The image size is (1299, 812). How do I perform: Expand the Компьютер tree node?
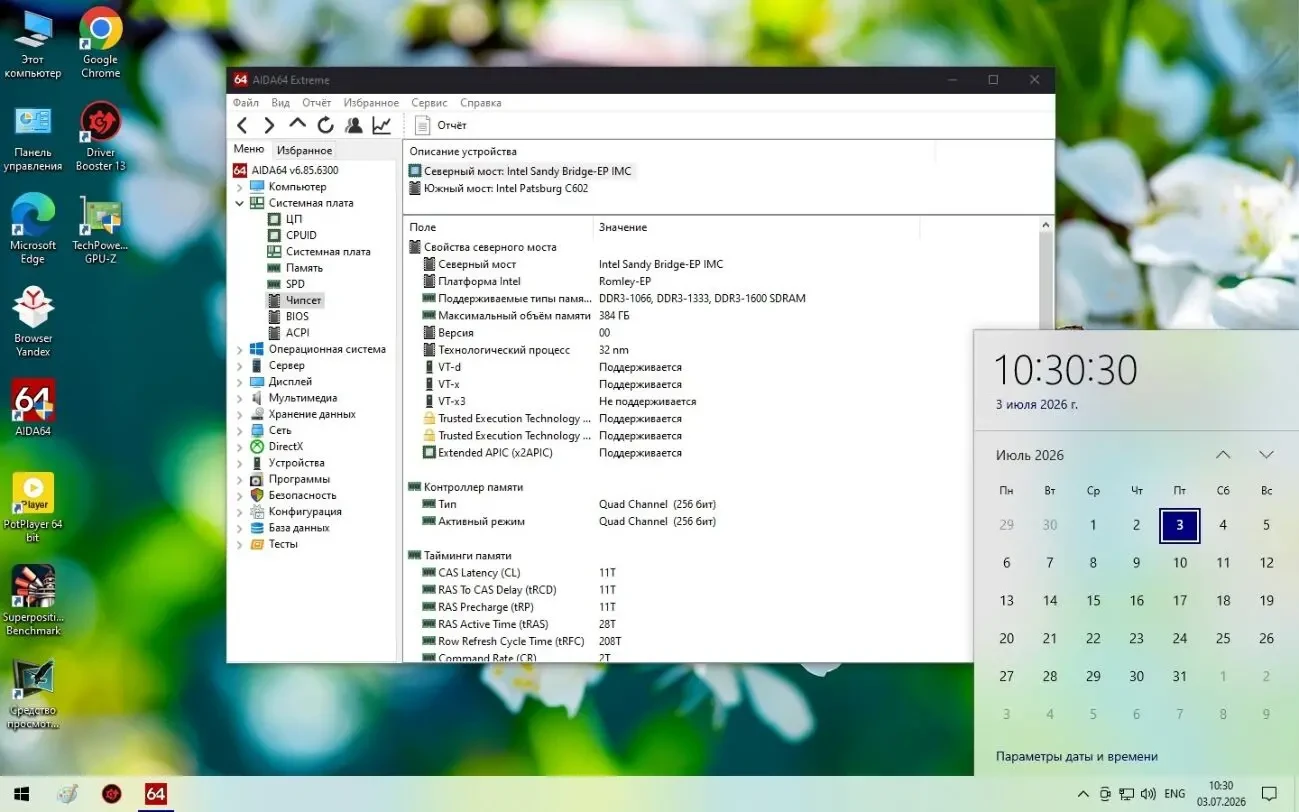pyautogui.click(x=240, y=187)
